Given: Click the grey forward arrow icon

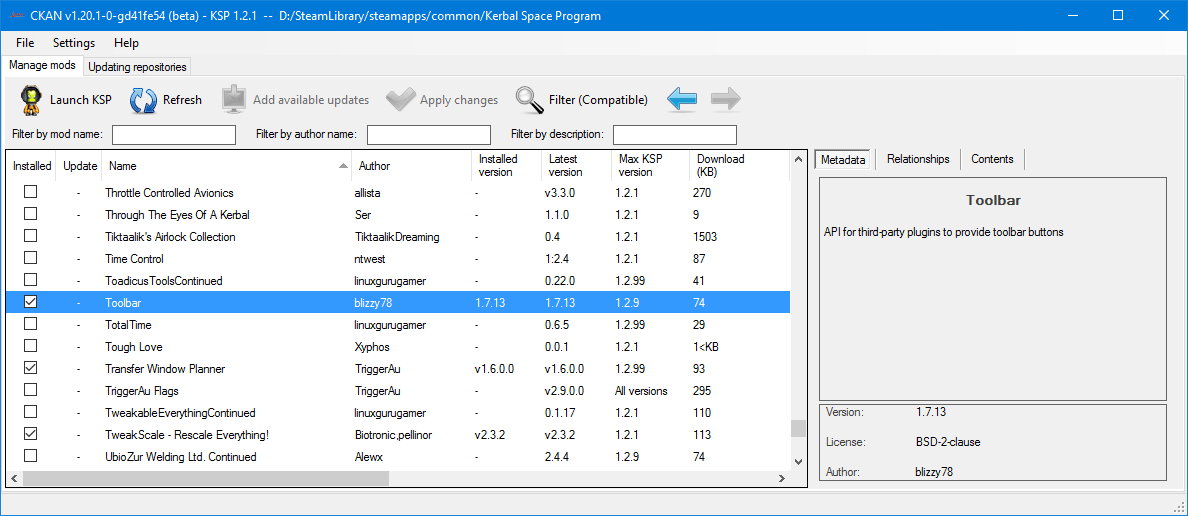Looking at the screenshot, I should [726, 99].
